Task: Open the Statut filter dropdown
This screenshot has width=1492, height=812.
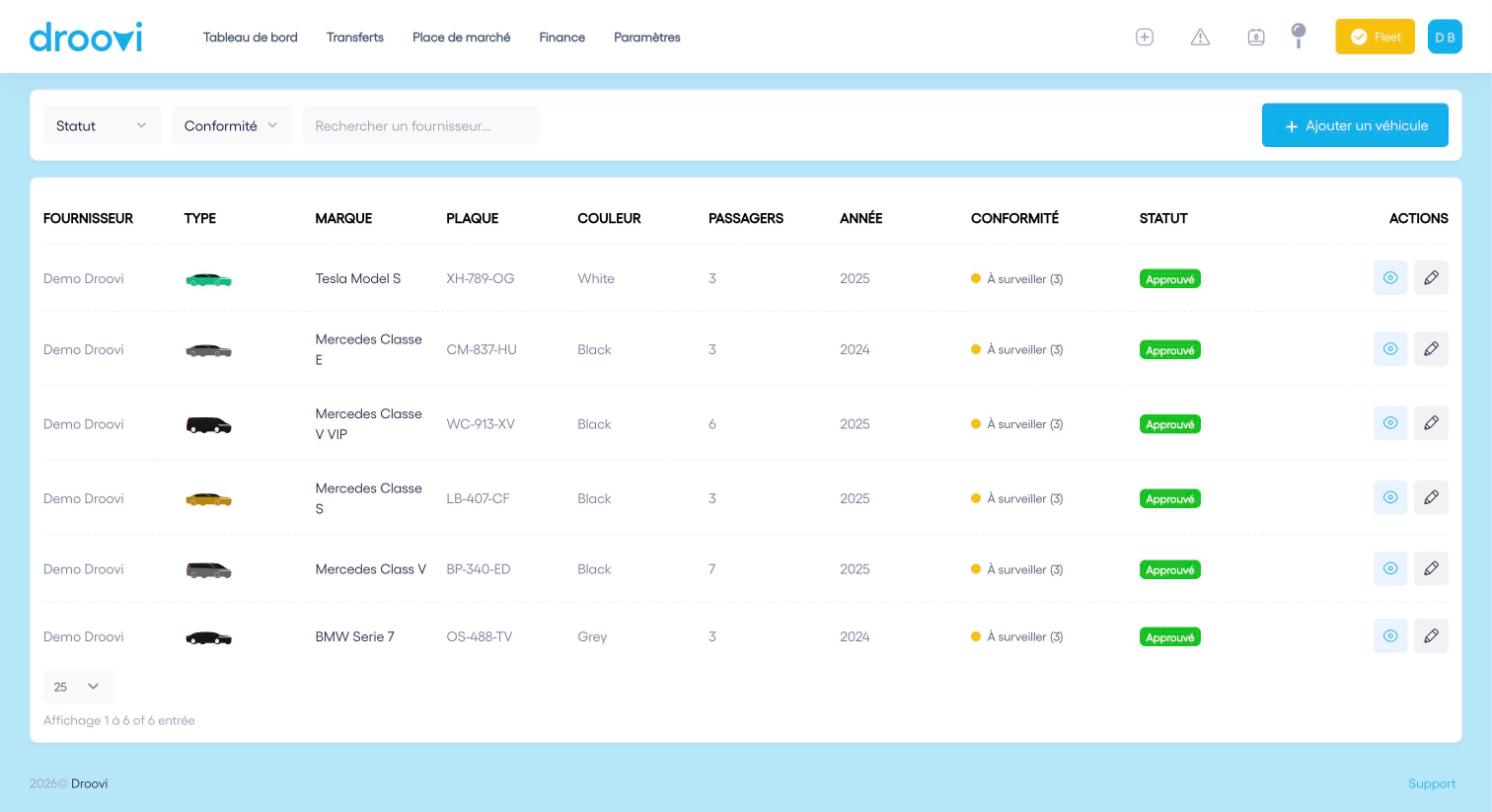Action: 102,126
